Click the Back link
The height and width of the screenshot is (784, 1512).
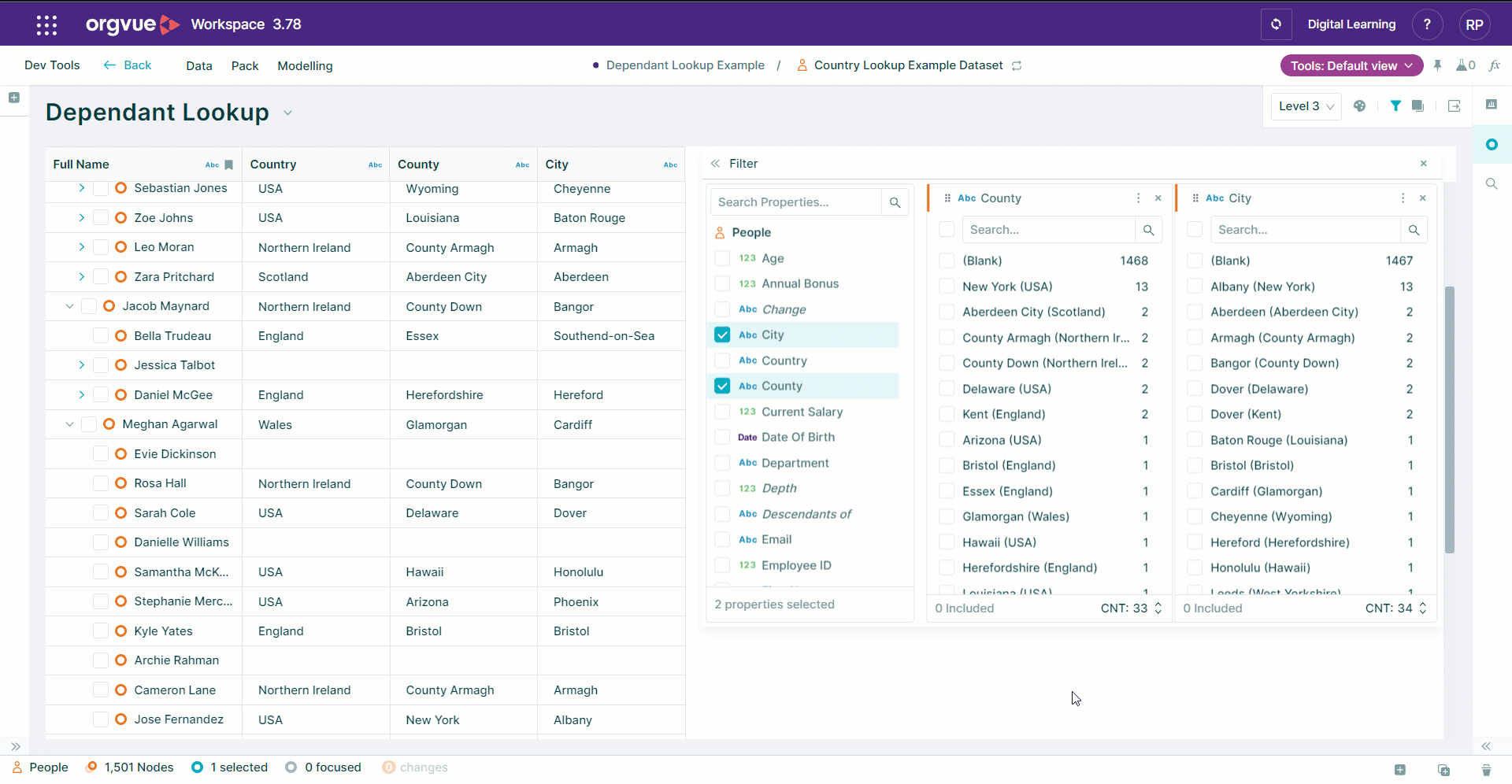128,65
